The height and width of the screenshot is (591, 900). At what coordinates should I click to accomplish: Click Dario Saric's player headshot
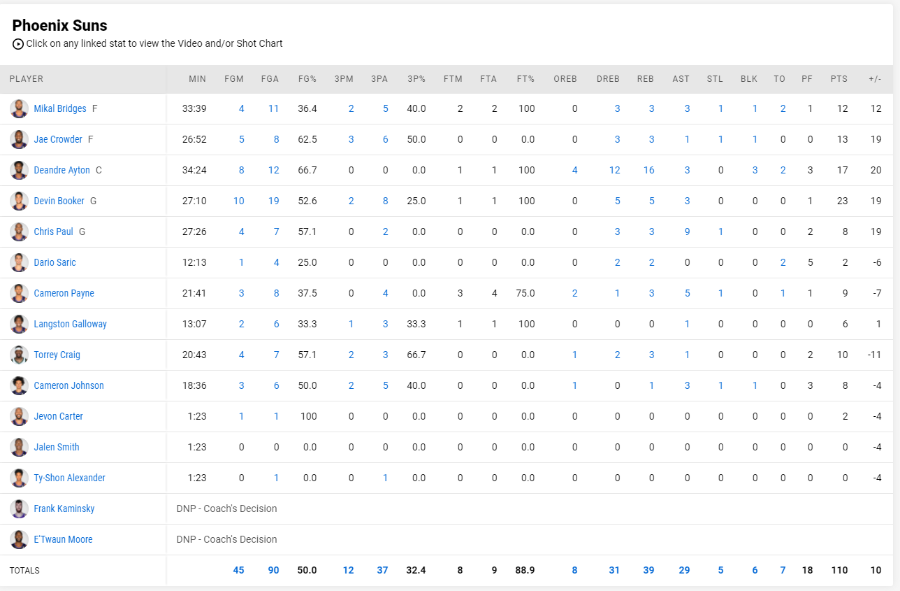pyautogui.click(x=19, y=262)
